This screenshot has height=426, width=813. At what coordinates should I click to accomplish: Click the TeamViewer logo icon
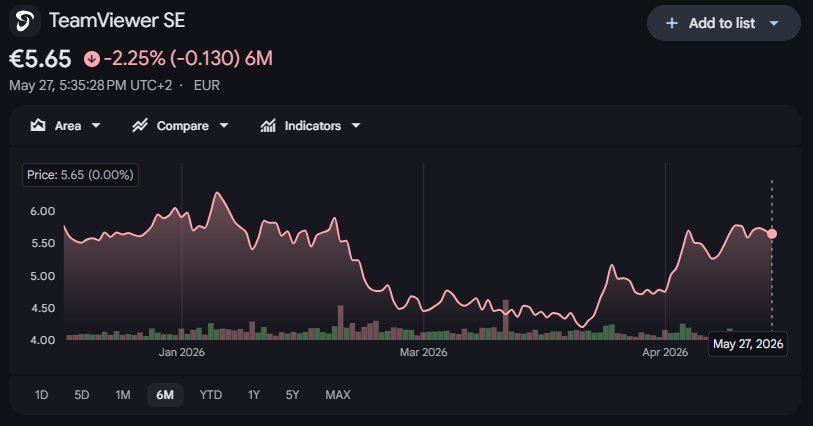[25, 21]
